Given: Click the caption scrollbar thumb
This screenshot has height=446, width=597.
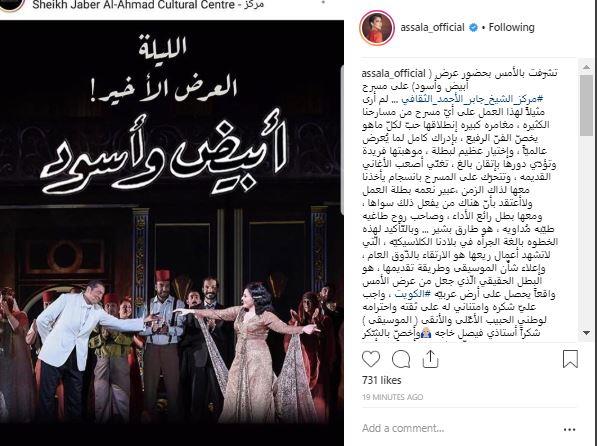Looking at the screenshot, I should (x=586, y=105).
